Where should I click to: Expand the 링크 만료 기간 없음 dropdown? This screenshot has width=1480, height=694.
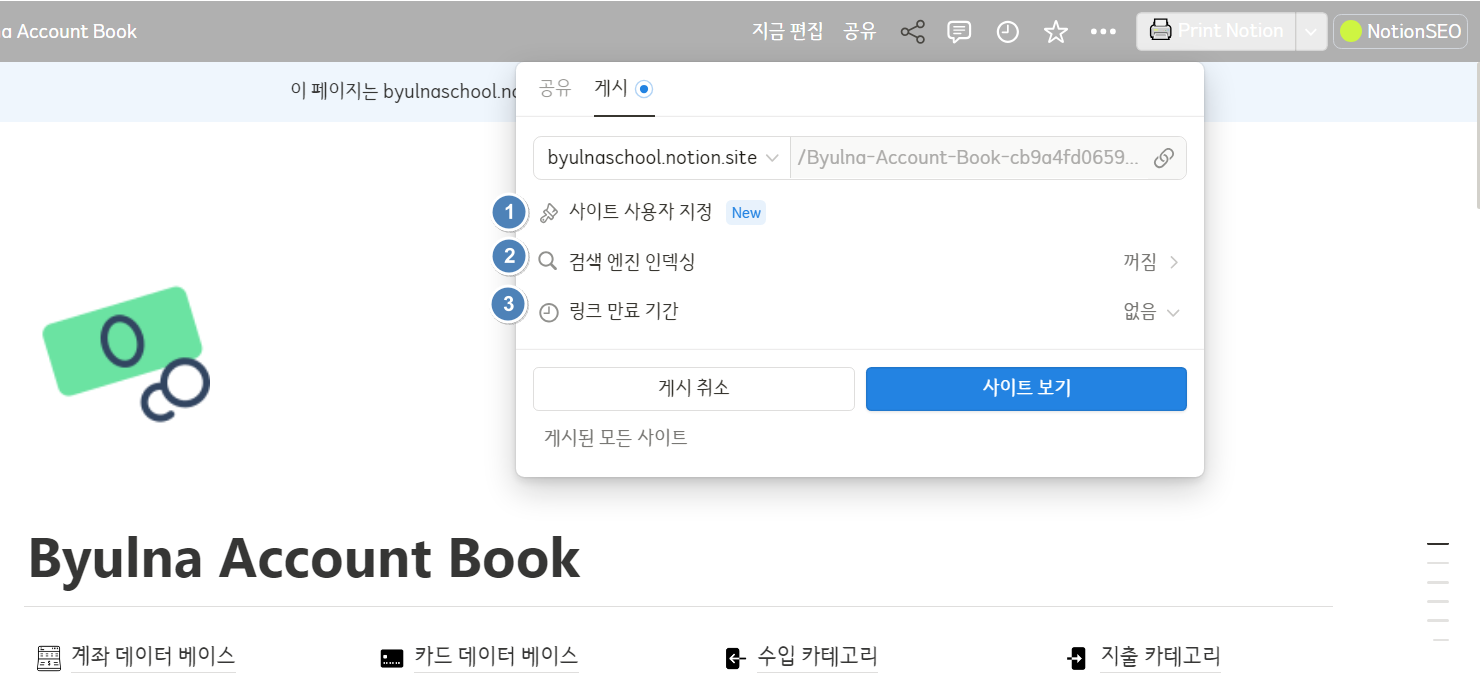(1148, 311)
